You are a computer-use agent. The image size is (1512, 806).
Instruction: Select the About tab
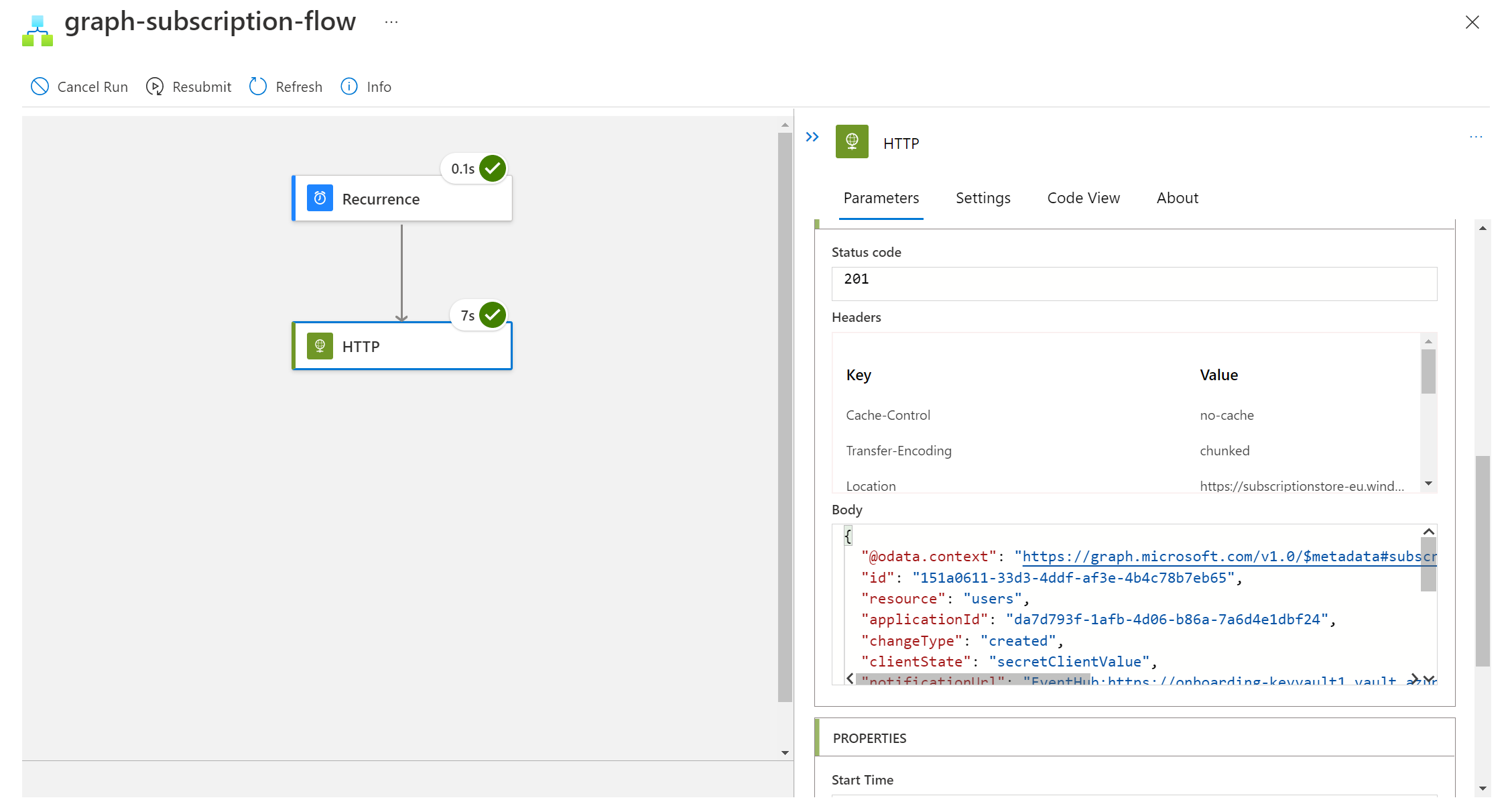[1177, 198]
